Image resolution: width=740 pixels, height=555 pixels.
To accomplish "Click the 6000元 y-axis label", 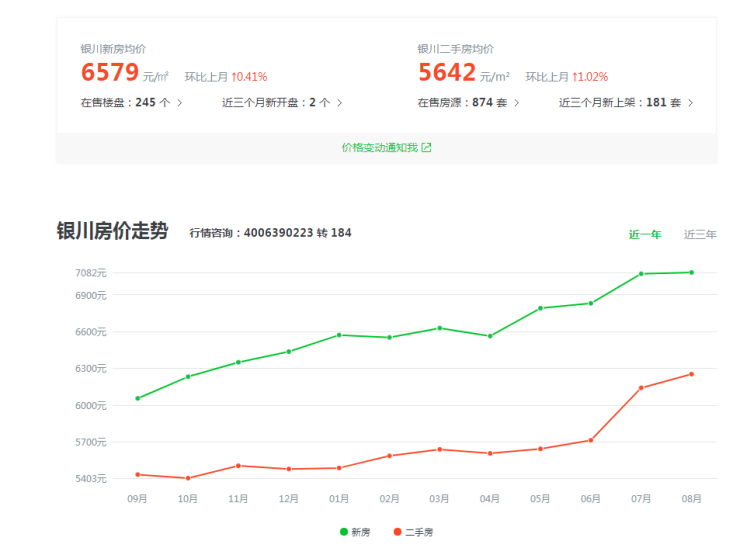I will pos(91,405).
